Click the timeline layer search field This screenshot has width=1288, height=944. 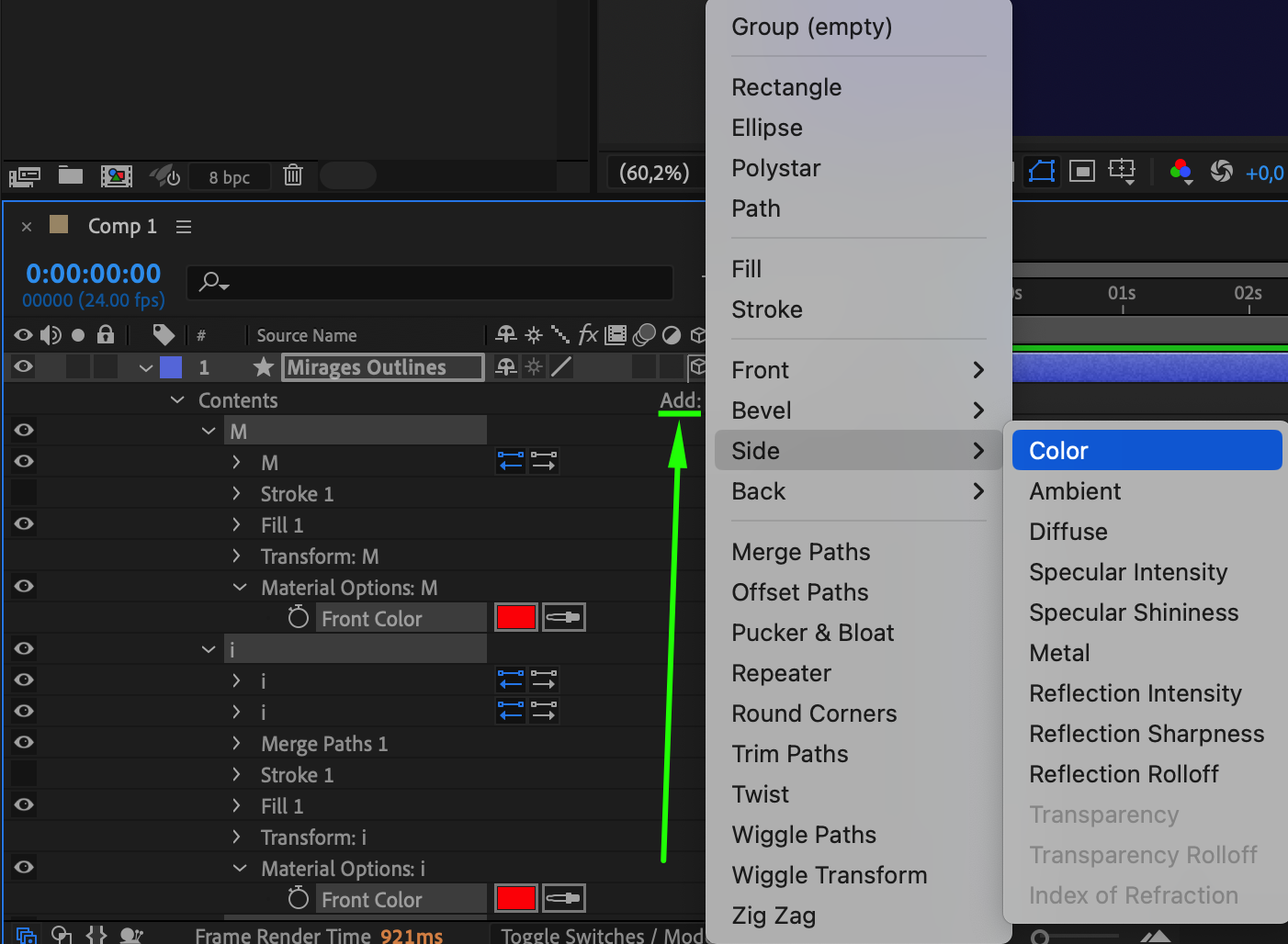click(432, 281)
